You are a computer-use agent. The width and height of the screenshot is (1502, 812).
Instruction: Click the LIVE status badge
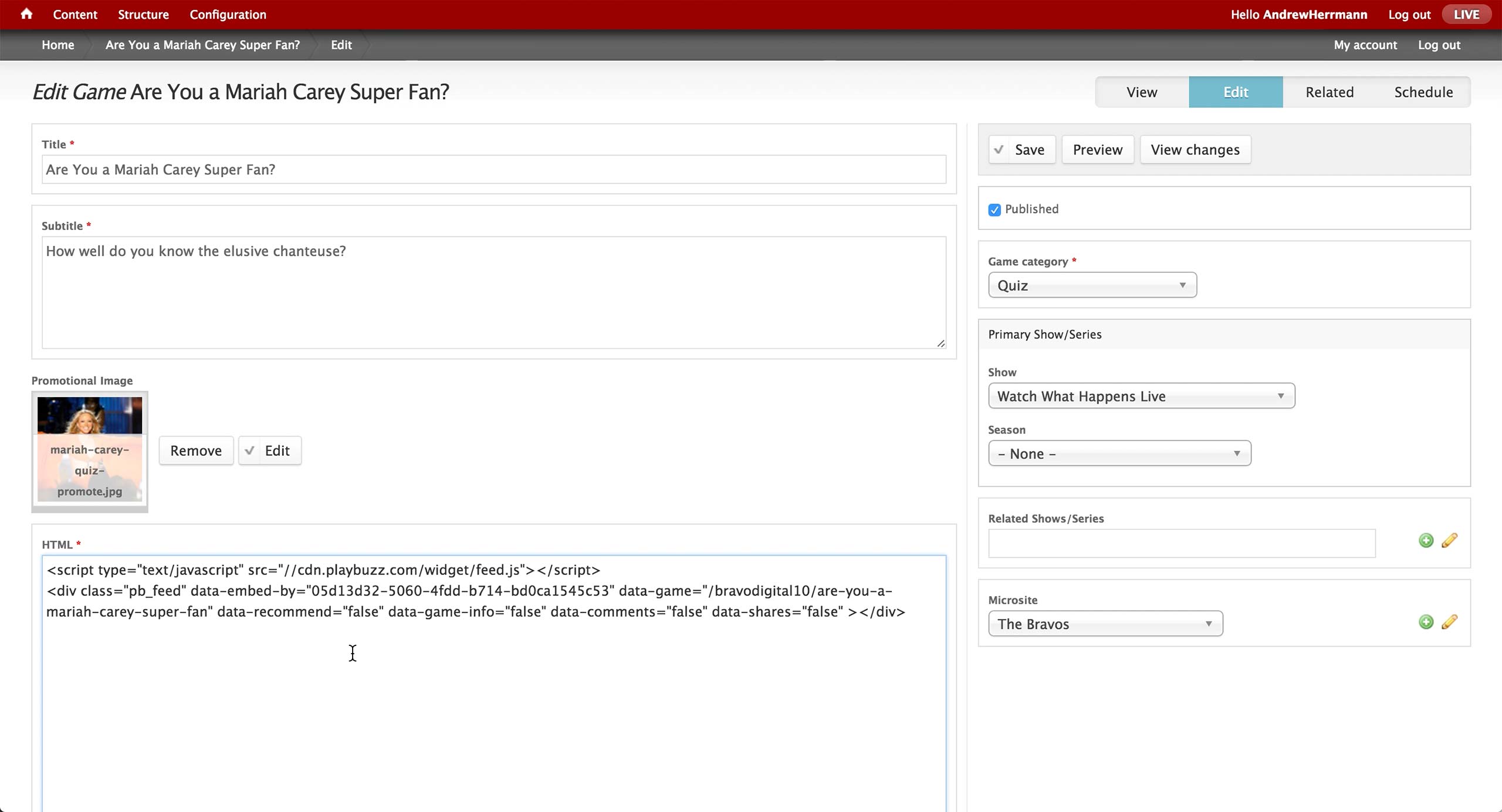1466,14
